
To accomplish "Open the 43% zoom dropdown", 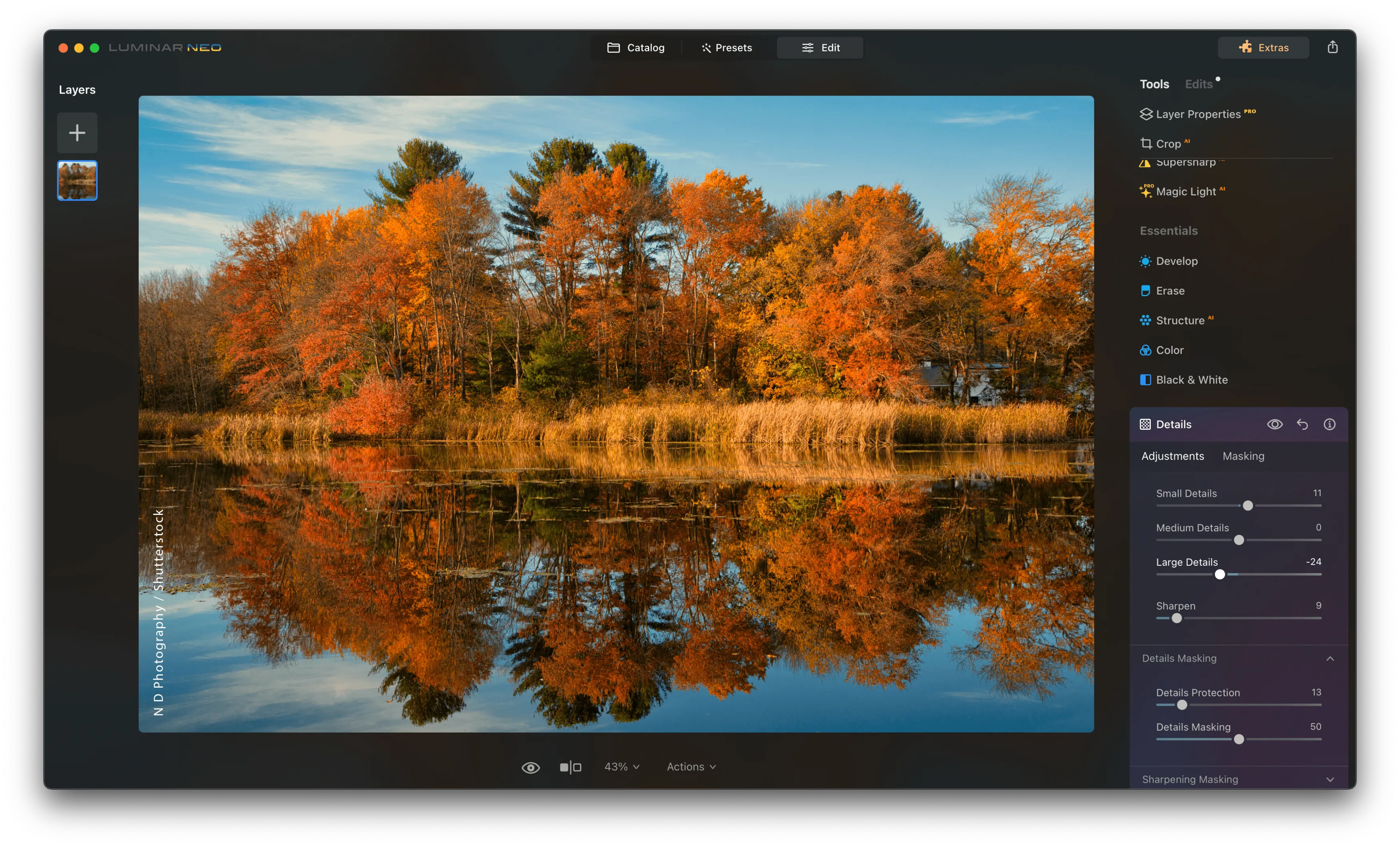I will point(622,767).
